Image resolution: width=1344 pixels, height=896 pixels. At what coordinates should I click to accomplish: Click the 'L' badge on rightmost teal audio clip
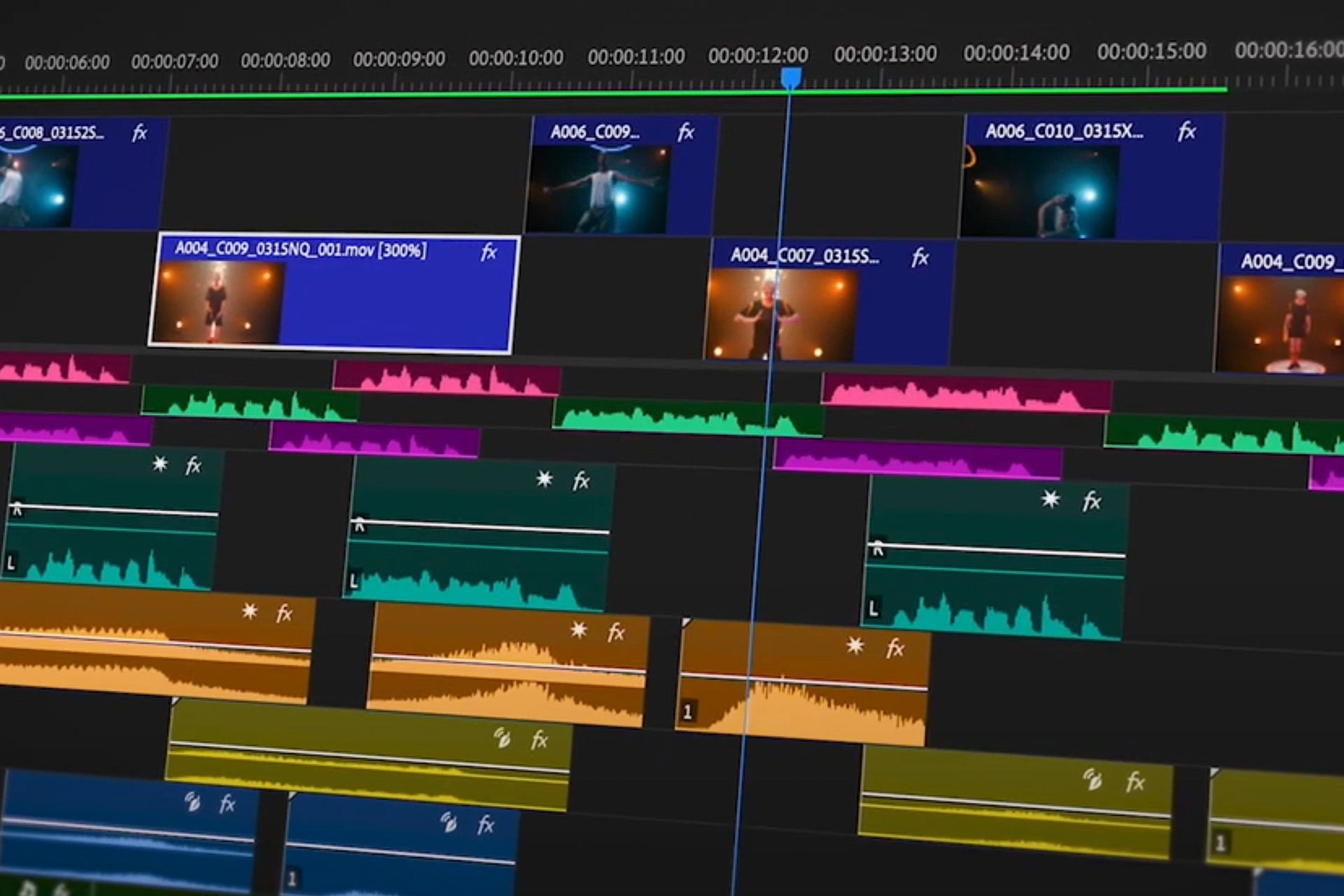(x=873, y=608)
